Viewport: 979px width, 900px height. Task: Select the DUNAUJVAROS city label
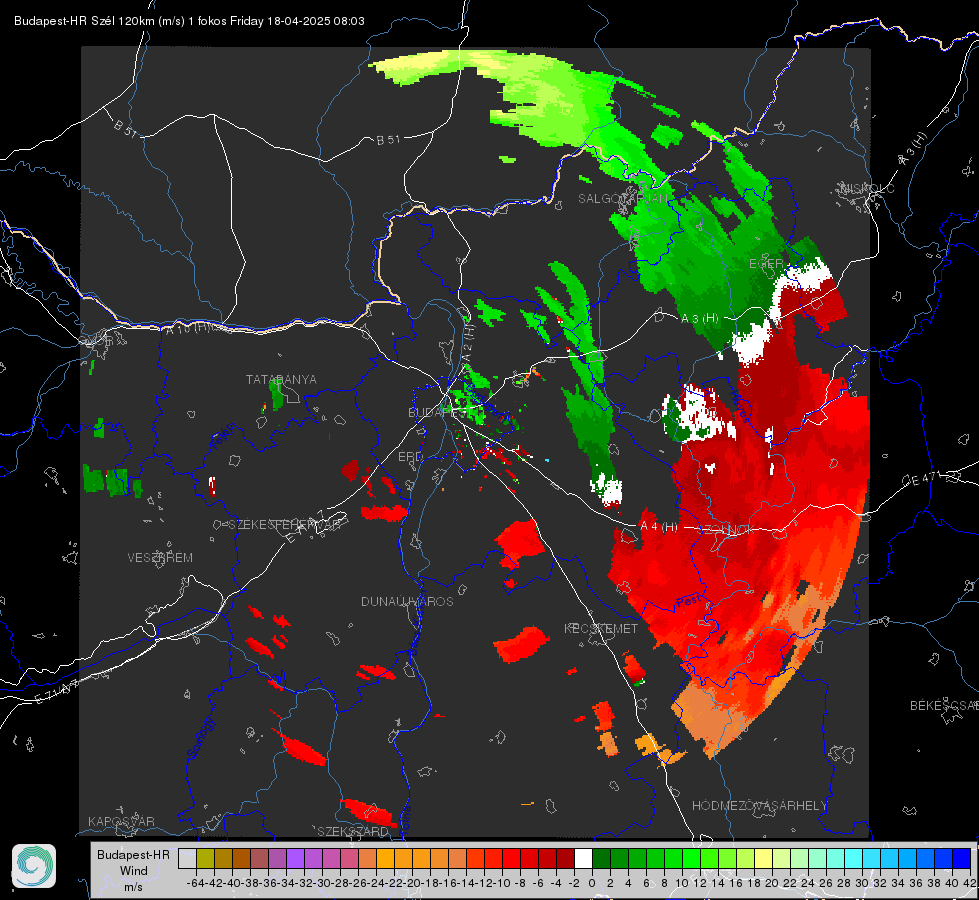point(407,601)
